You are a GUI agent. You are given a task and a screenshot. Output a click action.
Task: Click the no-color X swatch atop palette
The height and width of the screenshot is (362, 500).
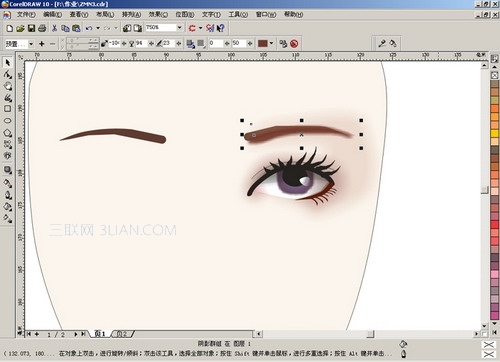tap(495, 75)
